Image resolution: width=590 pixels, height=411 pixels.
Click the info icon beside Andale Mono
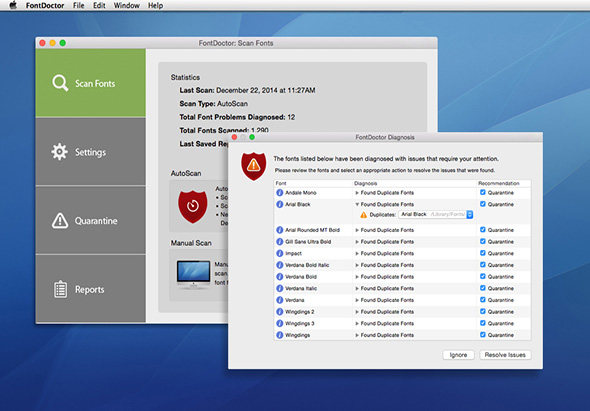pos(280,193)
